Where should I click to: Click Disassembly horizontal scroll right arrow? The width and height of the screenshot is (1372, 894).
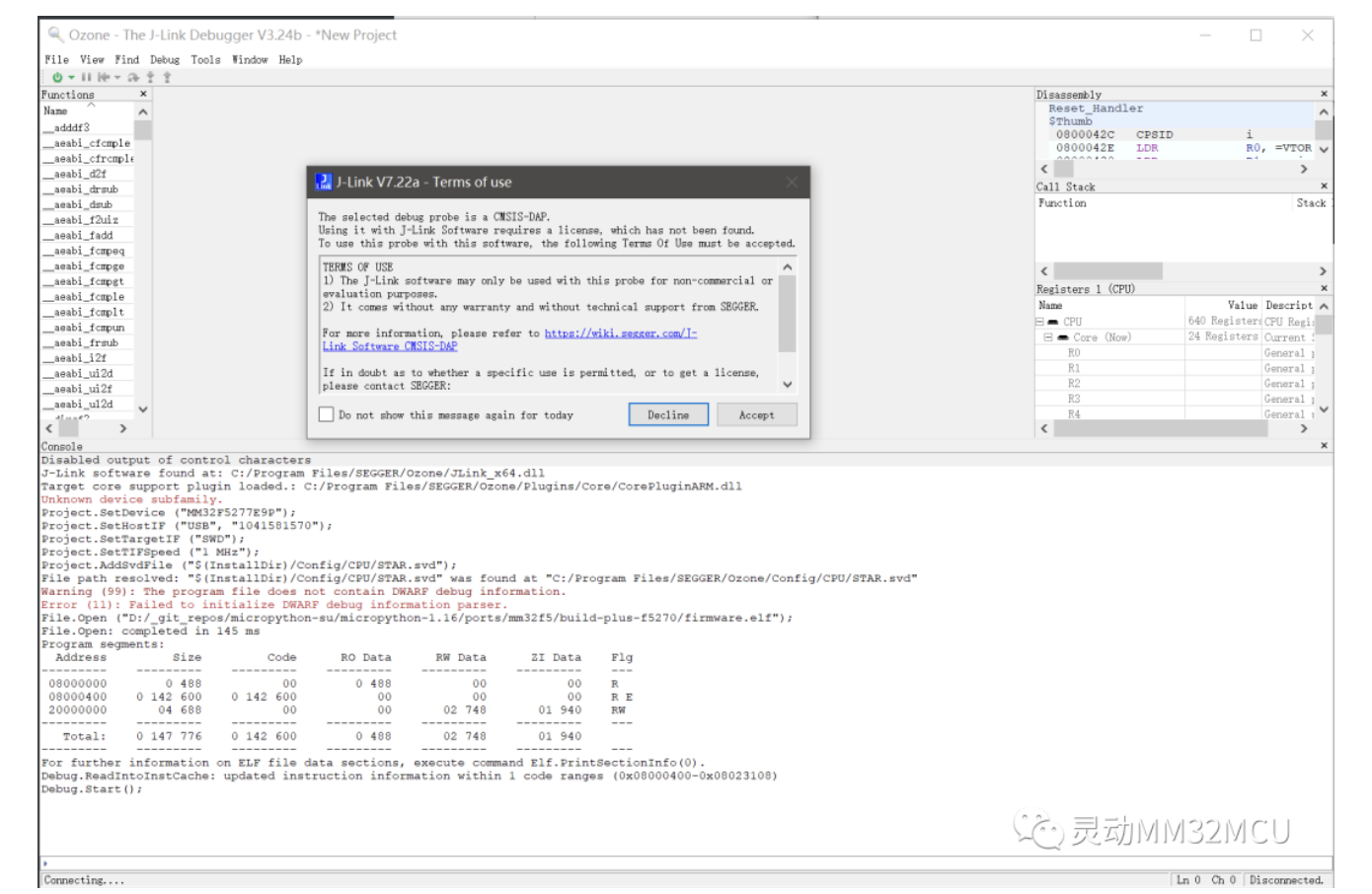1304,169
